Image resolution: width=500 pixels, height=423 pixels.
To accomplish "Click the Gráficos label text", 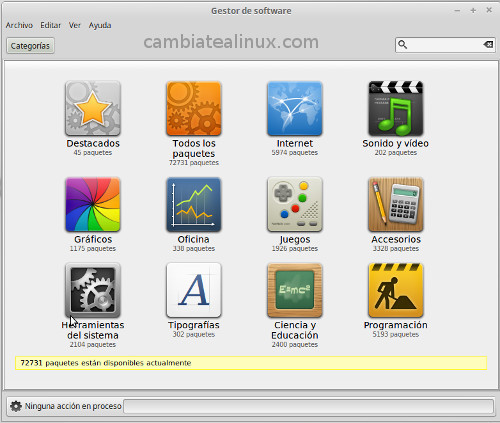I will click(x=93, y=239).
